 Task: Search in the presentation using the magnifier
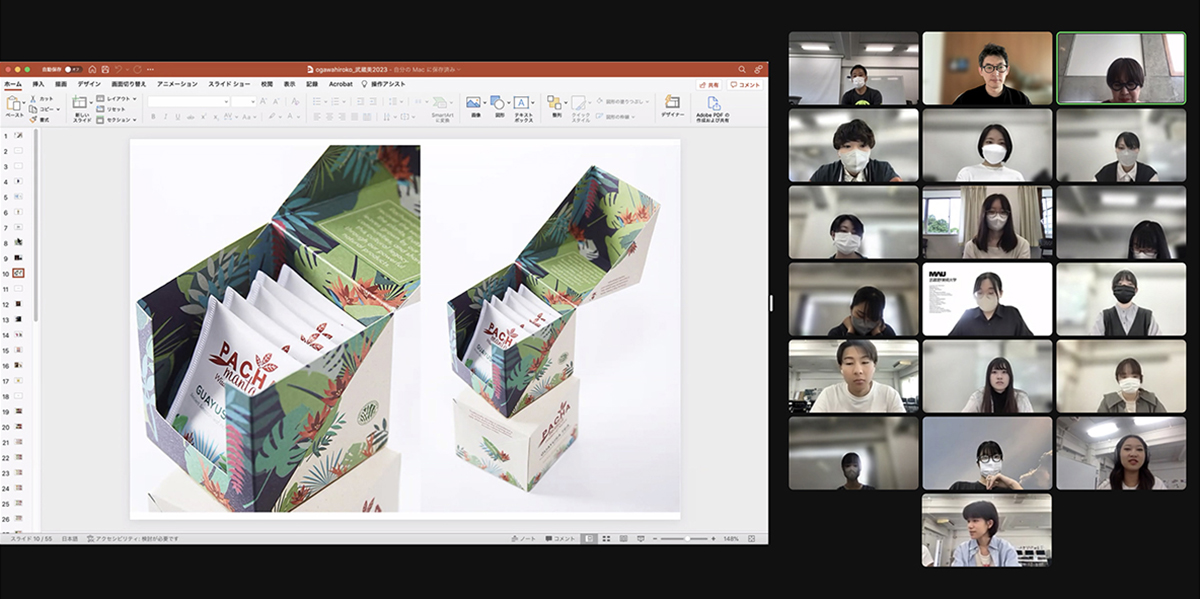tap(742, 69)
